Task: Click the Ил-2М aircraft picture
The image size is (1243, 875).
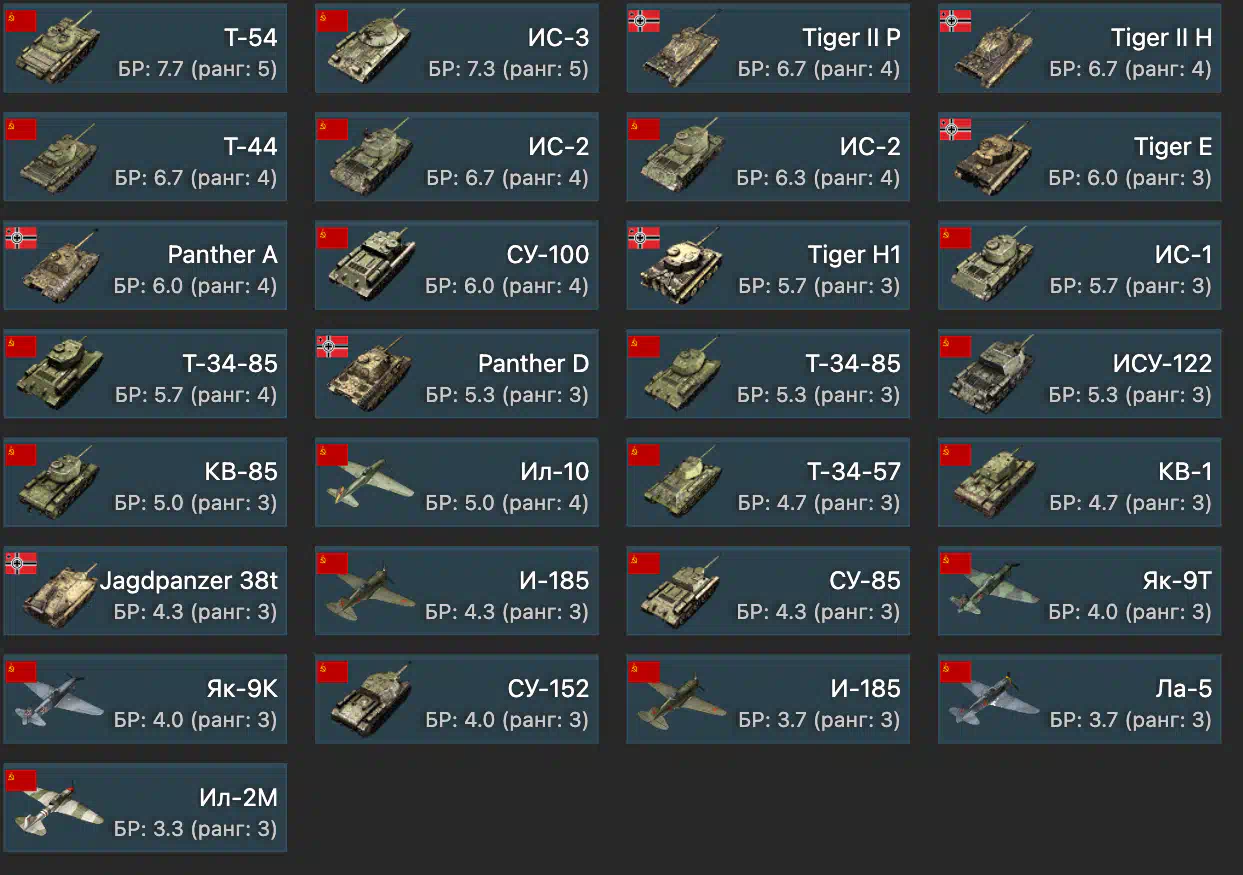Action: [x=58, y=808]
